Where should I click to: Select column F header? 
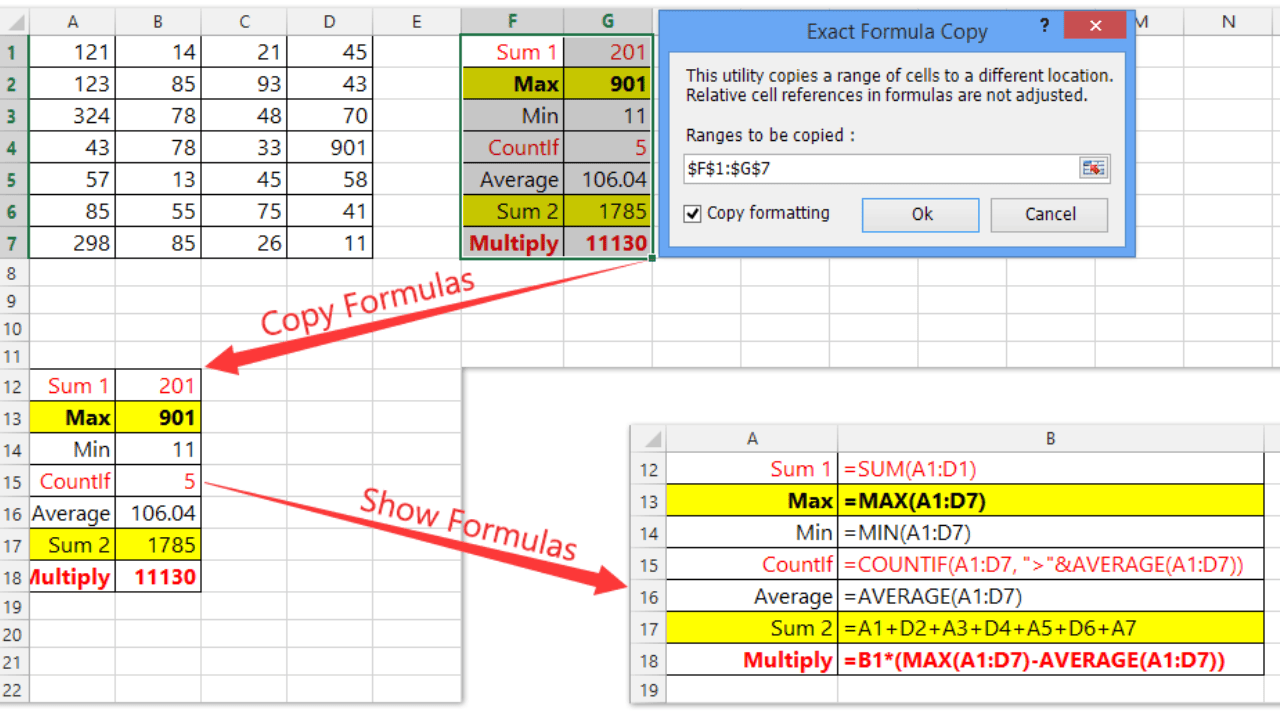(512, 21)
